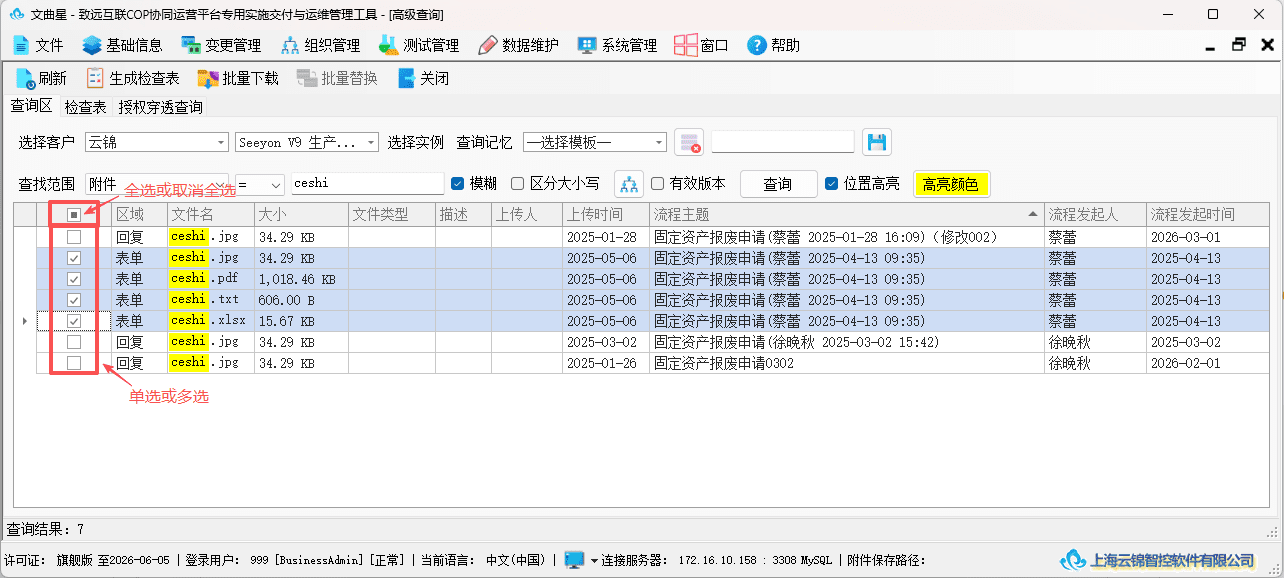1284x578 pixels.
Task: Click 生成检查表 toolbar icon
Action: pyautogui.click(x=95, y=78)
